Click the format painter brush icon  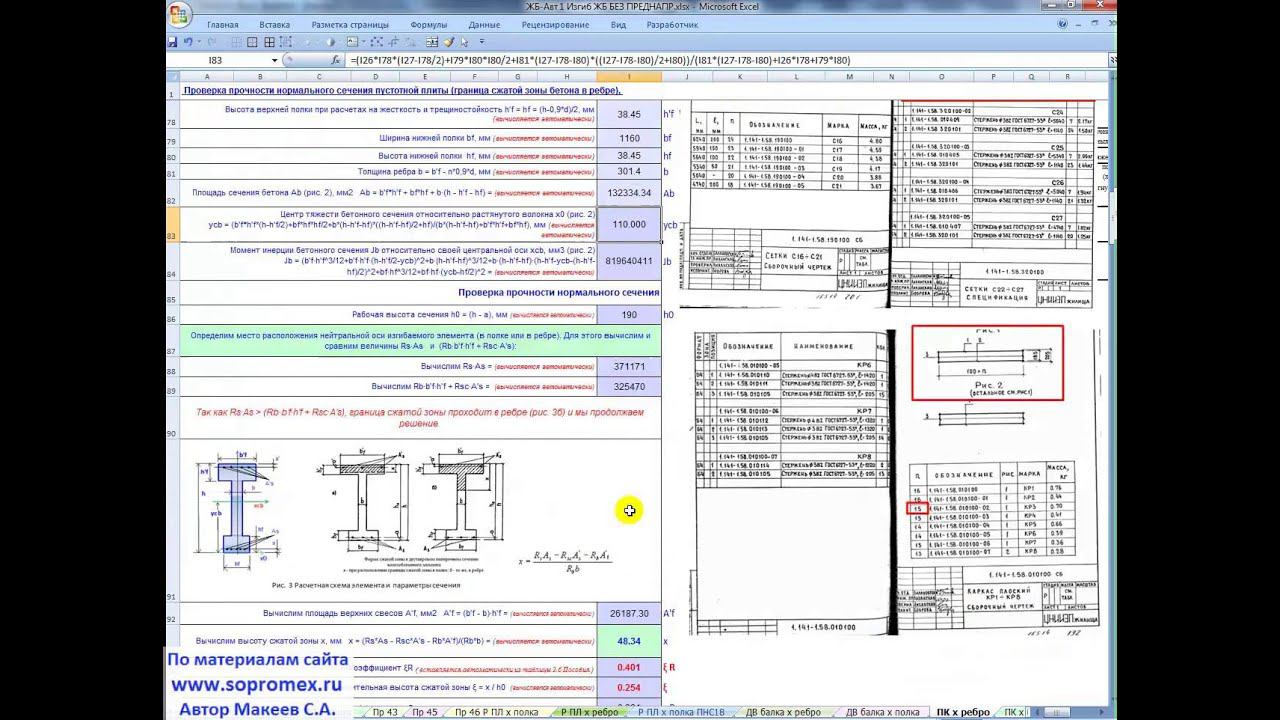(450, 42)
